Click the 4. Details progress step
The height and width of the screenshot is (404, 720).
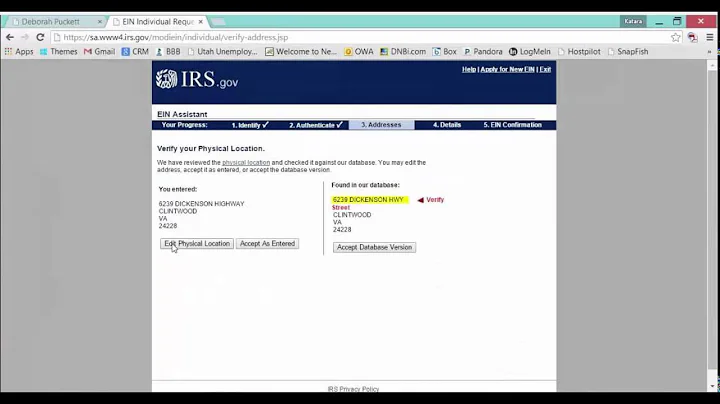447,125
